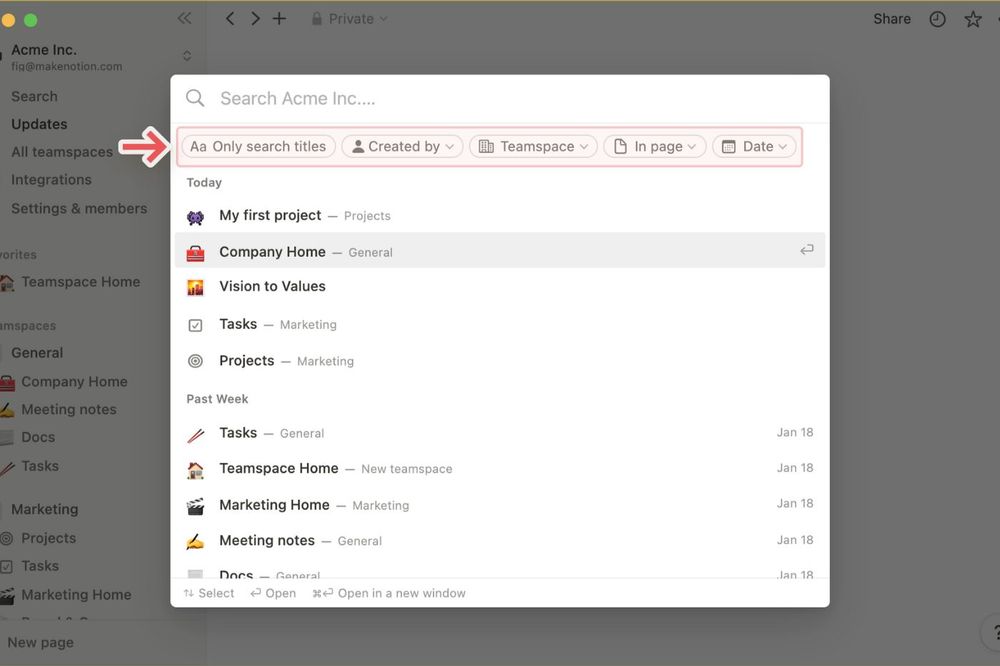Click the Share button
This screenshot has width=1000, height=666.
891,18
